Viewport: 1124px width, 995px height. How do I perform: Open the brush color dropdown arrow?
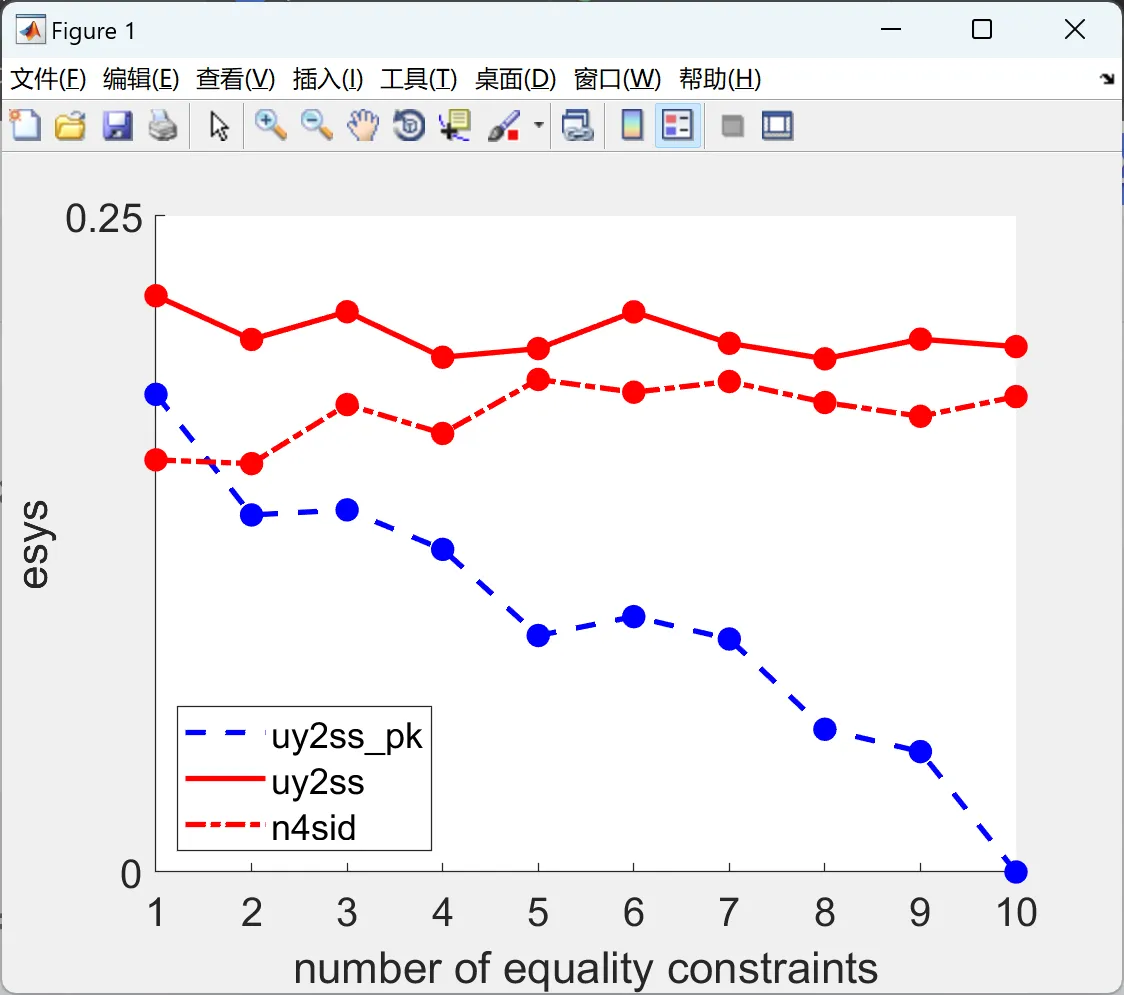[538, 125]
